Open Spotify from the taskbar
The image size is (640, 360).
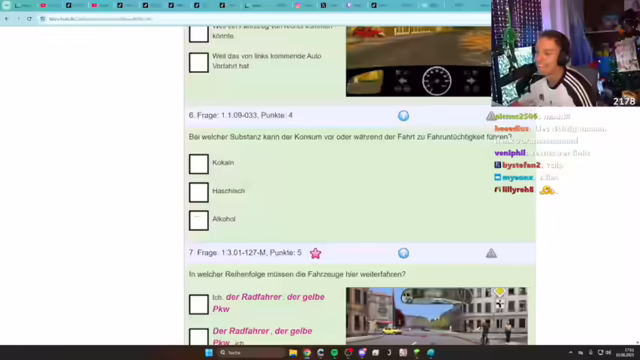pos(334,353)
